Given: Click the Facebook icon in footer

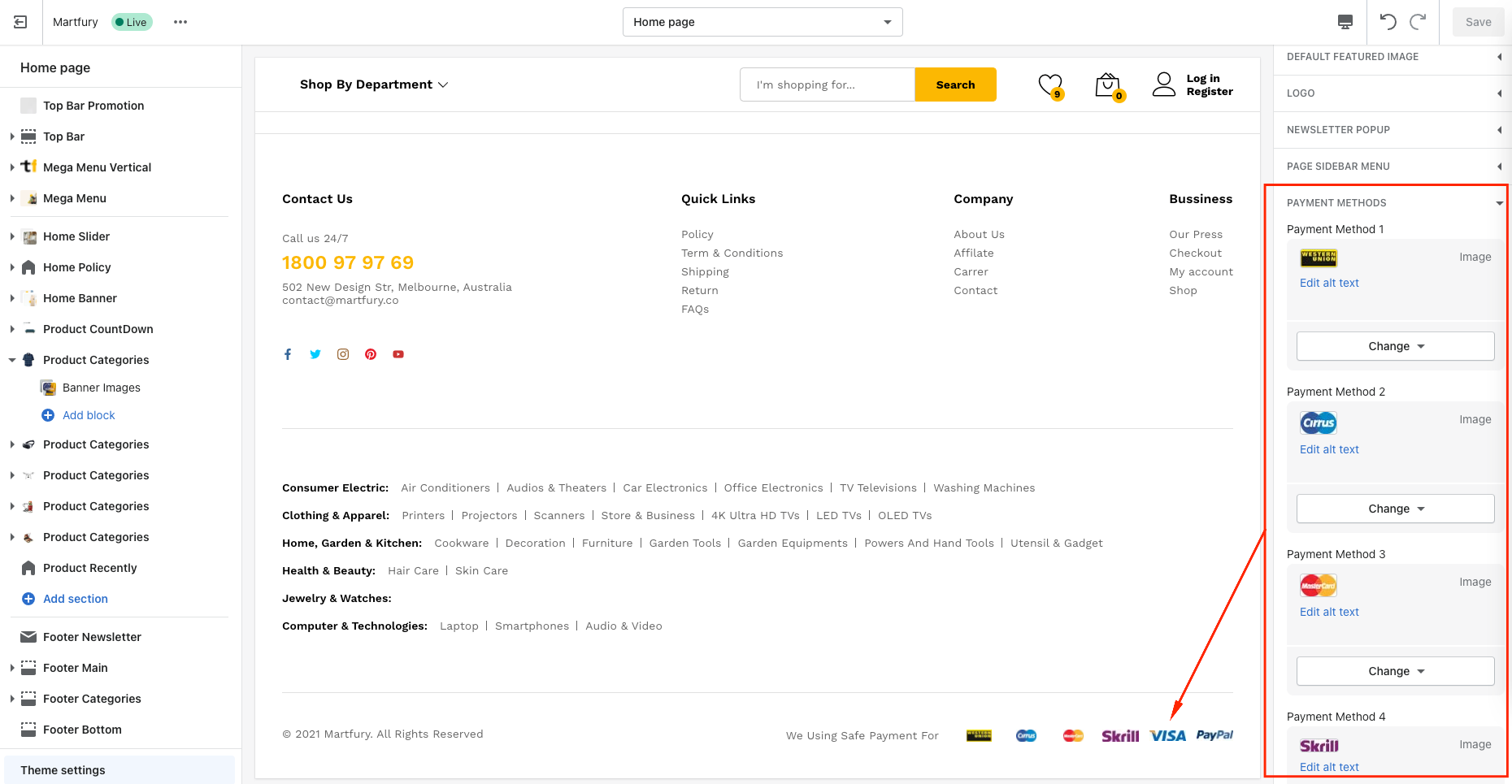Looking at the screenshot, I should 288,354.
